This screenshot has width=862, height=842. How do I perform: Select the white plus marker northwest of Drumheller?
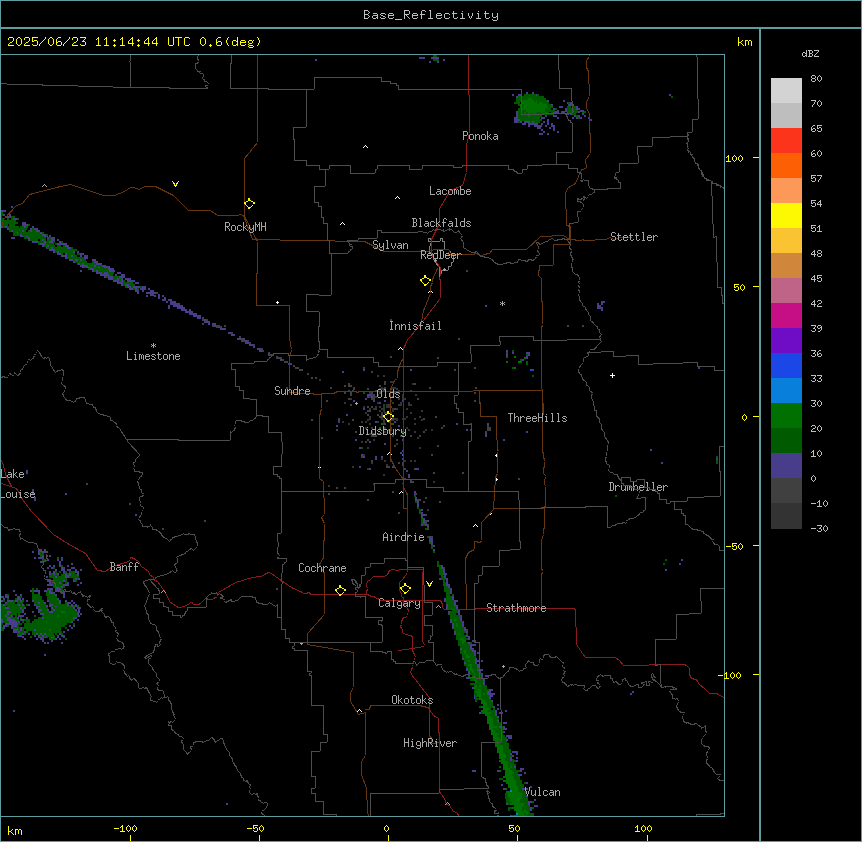tap(612, 375)
